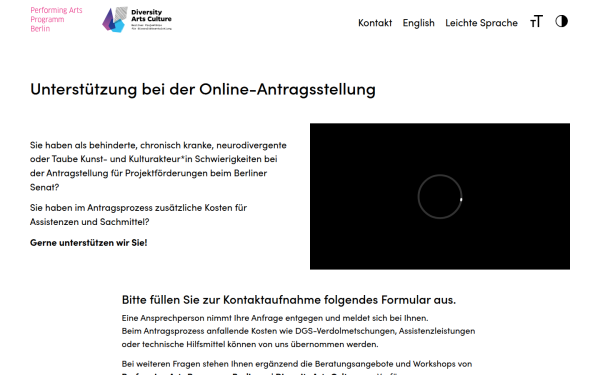Open the Diversity Arts Culture logo
Screen dimensions: 600x375
click(x=137, y=20)
